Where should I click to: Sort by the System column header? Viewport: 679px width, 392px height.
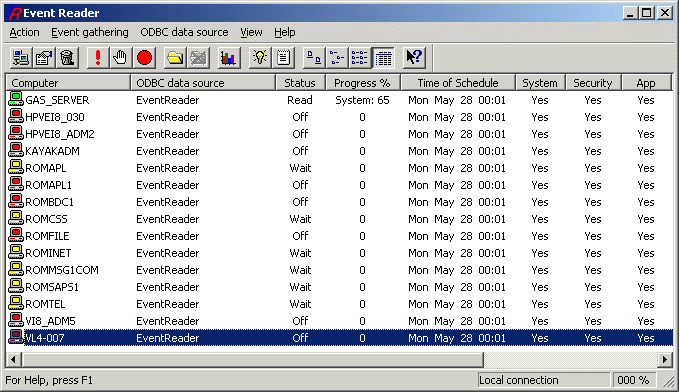[540, 83]
